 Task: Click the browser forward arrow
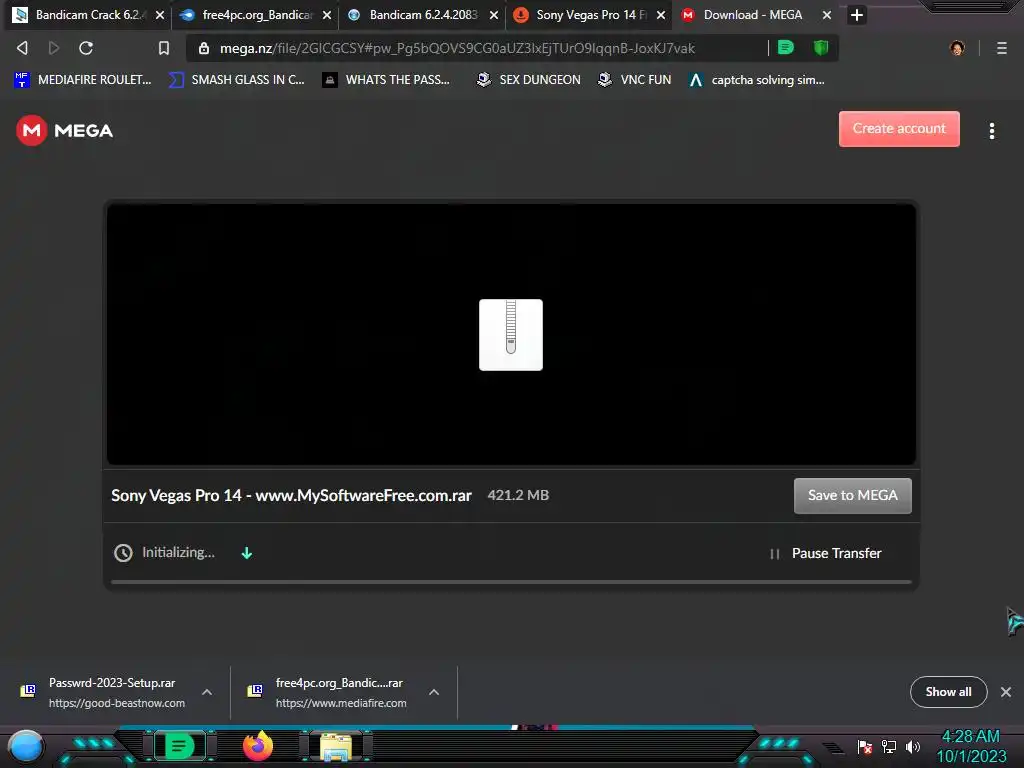[x=54, y=48]
